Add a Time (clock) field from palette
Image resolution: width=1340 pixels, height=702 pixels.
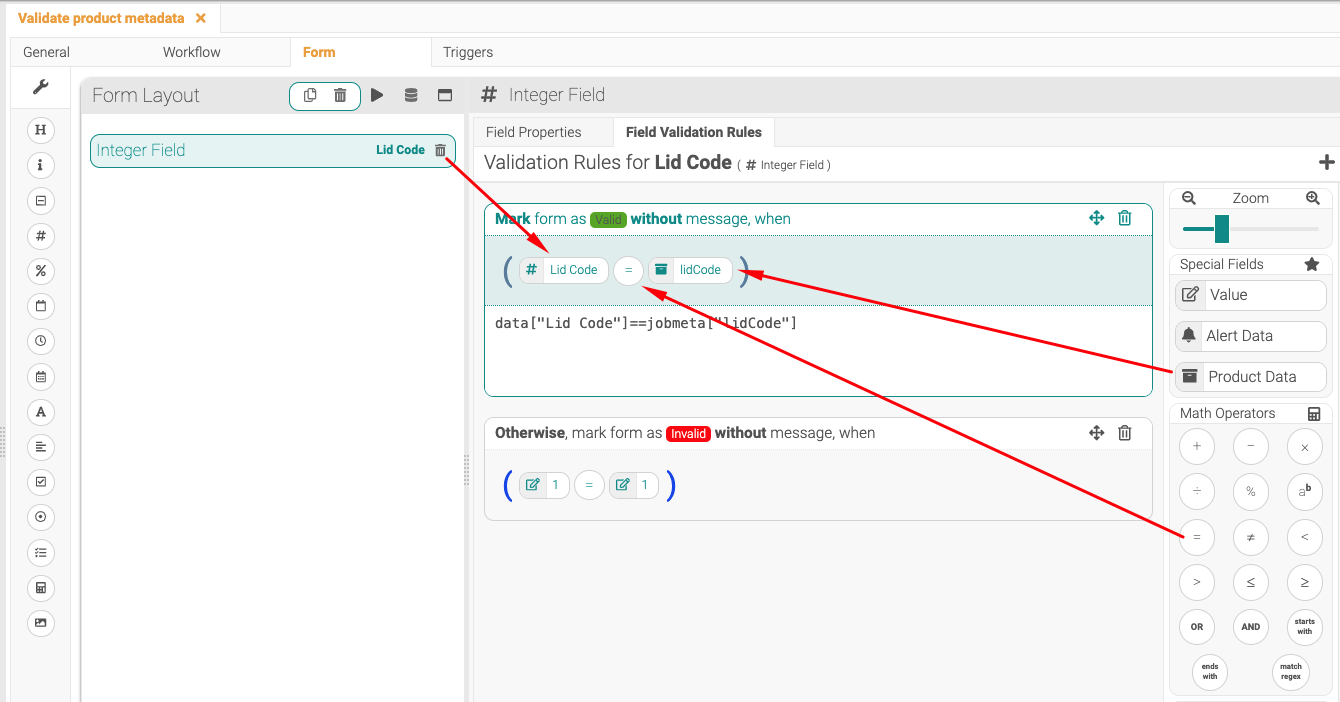point(41,341)
